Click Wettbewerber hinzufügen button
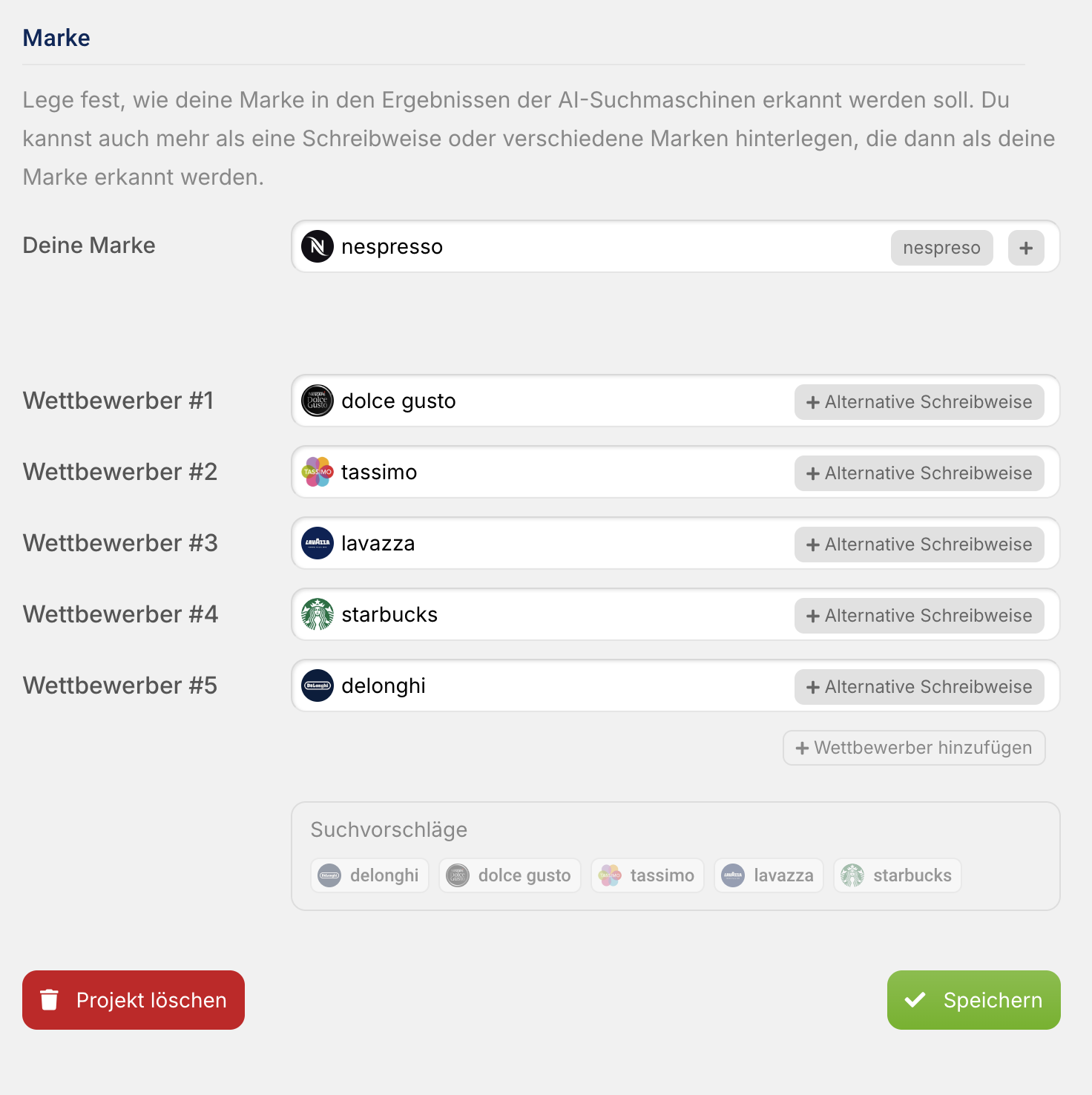The height and width of the screenshot is (1095, 1092). coord(914,748)
